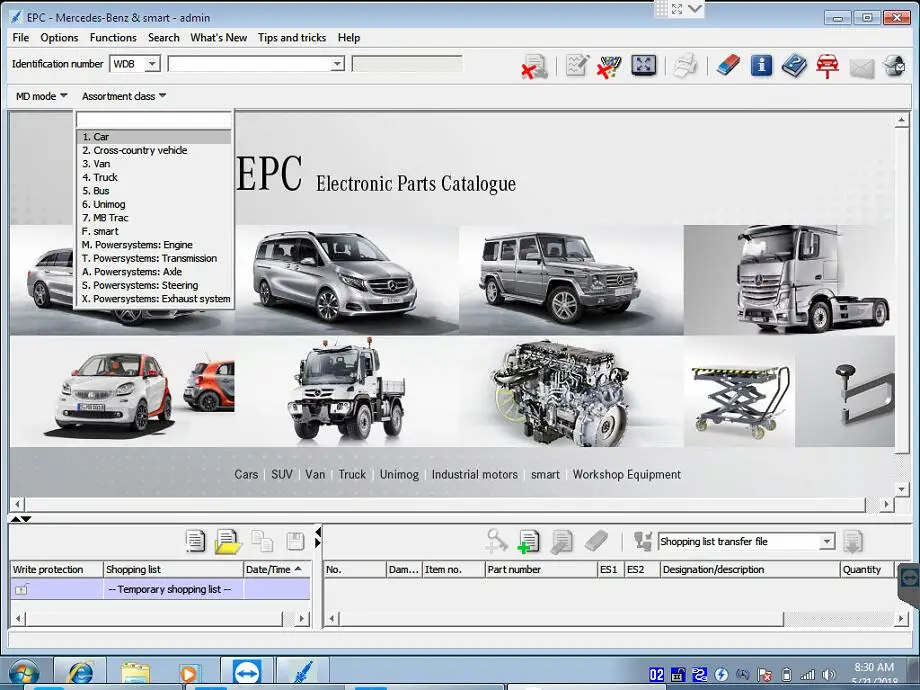The width and height of the screenshot is (920, 690).
Task: Click the Industrial motors link
Action: coord(475,475)
